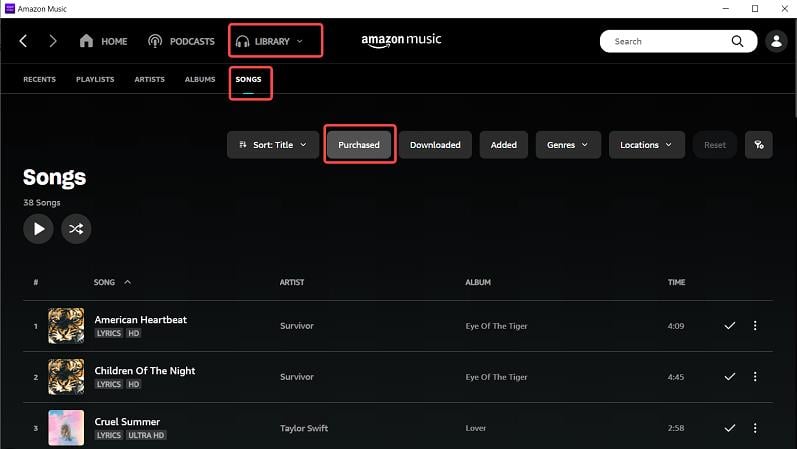The width and height of the screenshot is (797, 449).
Task: Click the American Heartbeat album art
Action: pyautogui.click(x=66, y=325)
